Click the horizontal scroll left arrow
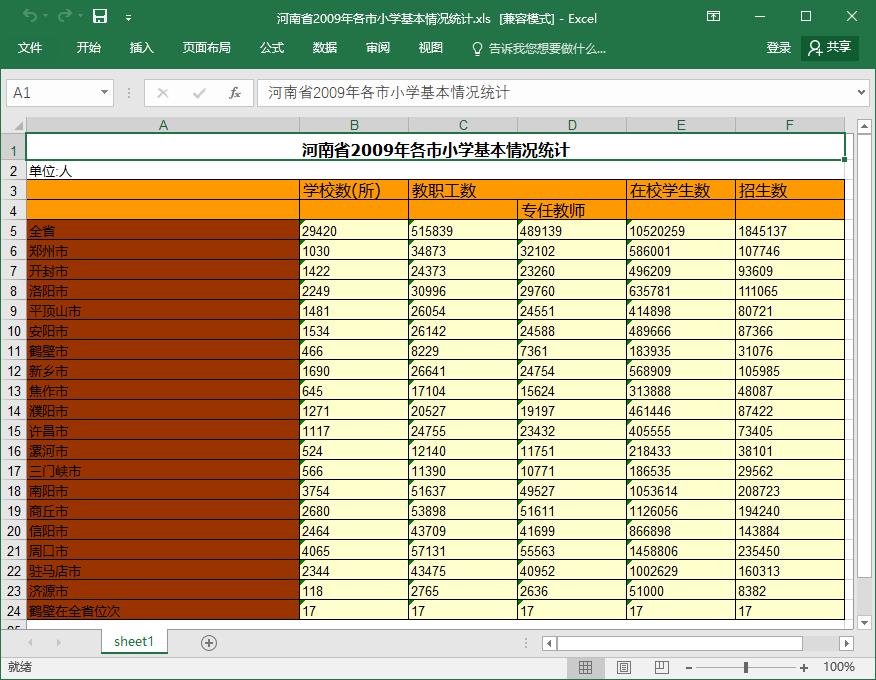This screenshot has height=680, width=876. (x=549, y=643)
